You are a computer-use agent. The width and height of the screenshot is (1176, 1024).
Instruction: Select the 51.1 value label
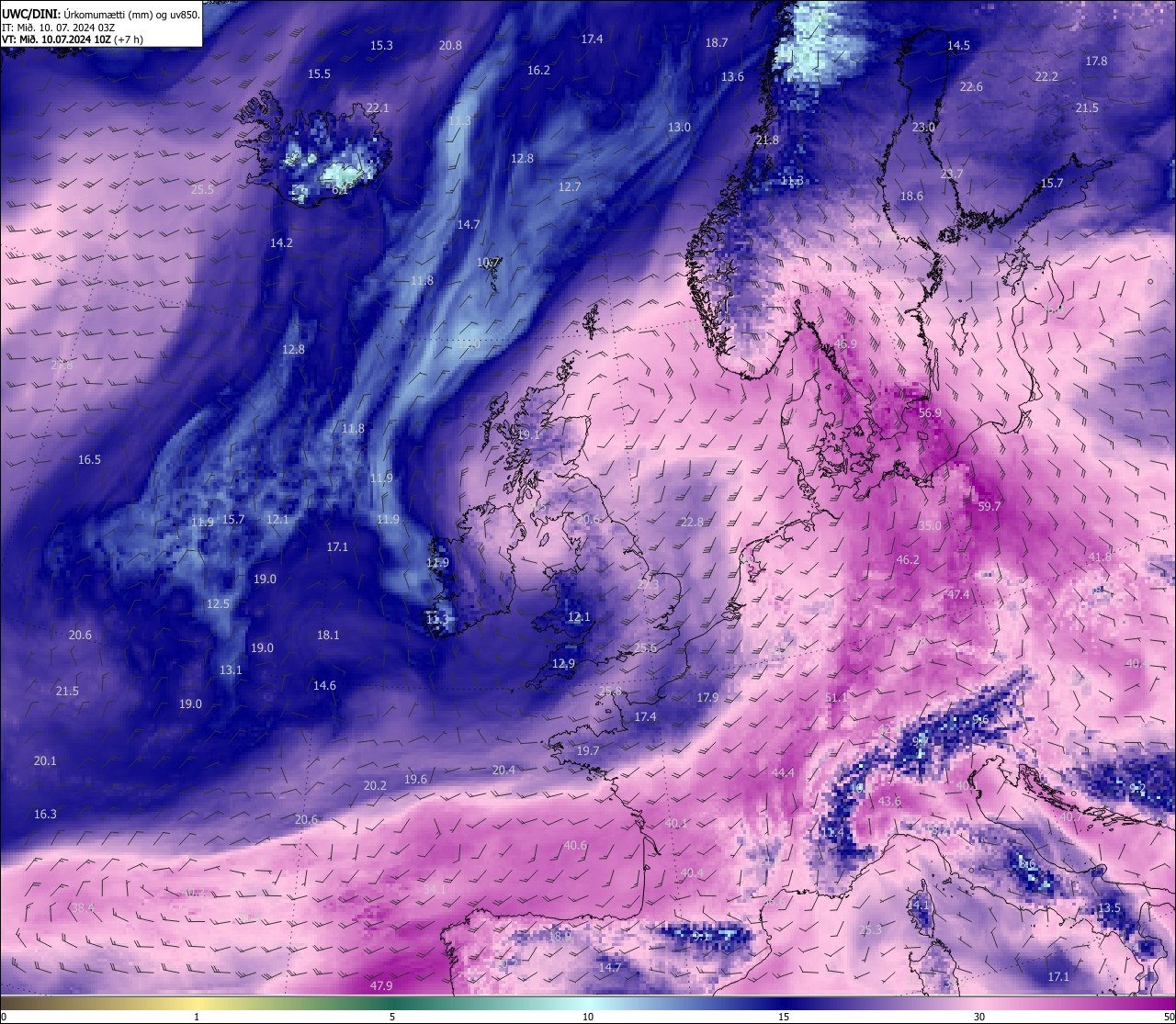(x=836, y=698)
